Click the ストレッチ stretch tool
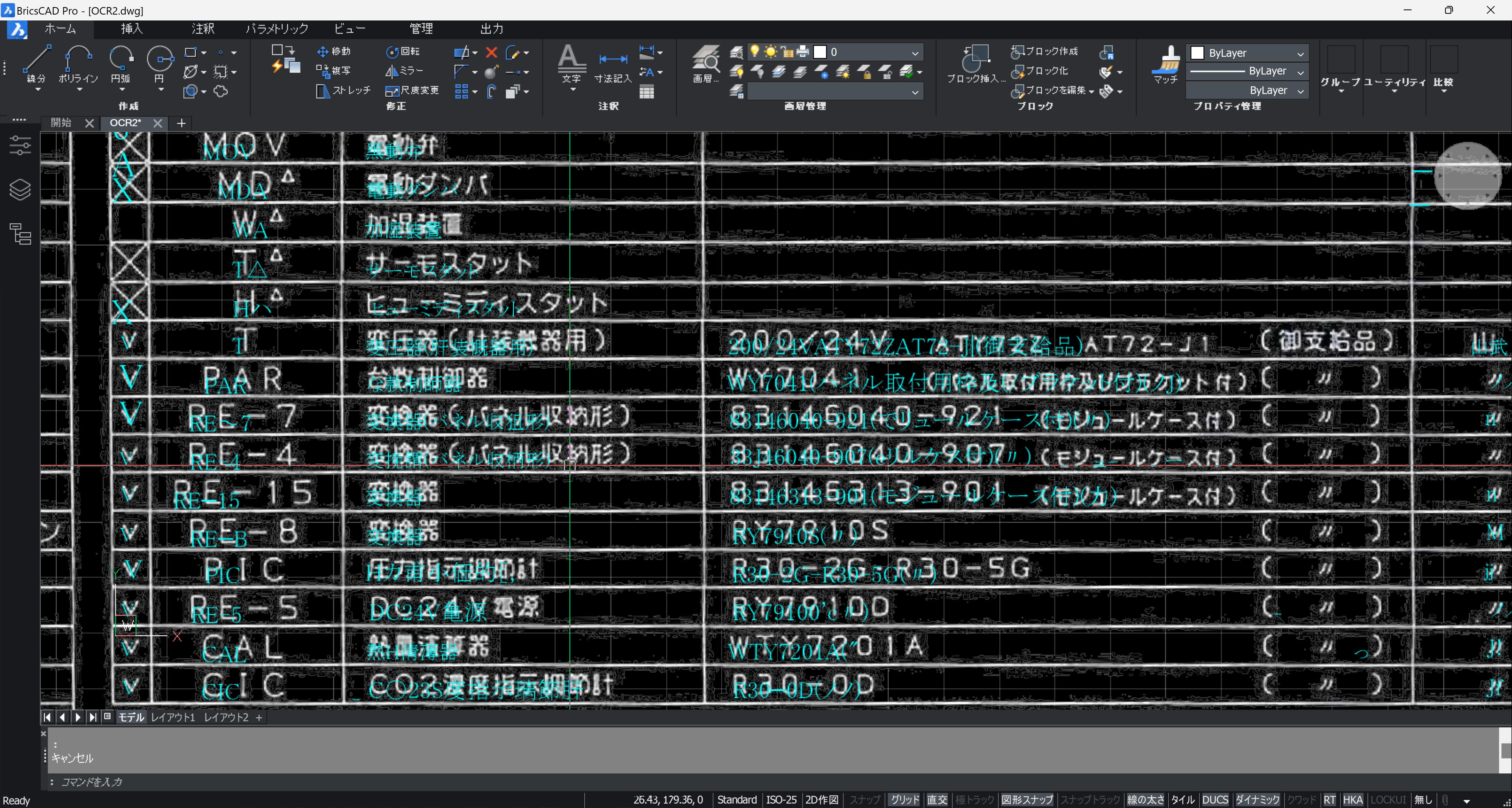Image resolution: width=1512 pixels, height=808 pixels. (343, 90)
